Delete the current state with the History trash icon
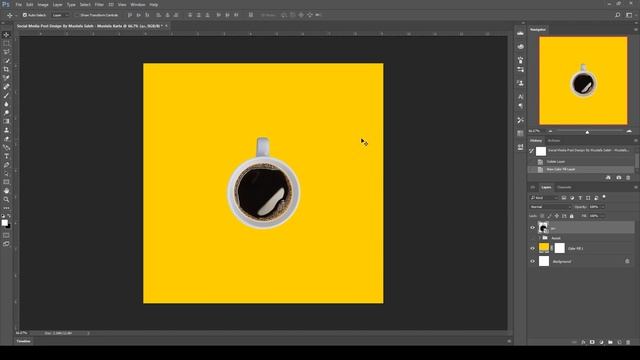 point(628,178)
